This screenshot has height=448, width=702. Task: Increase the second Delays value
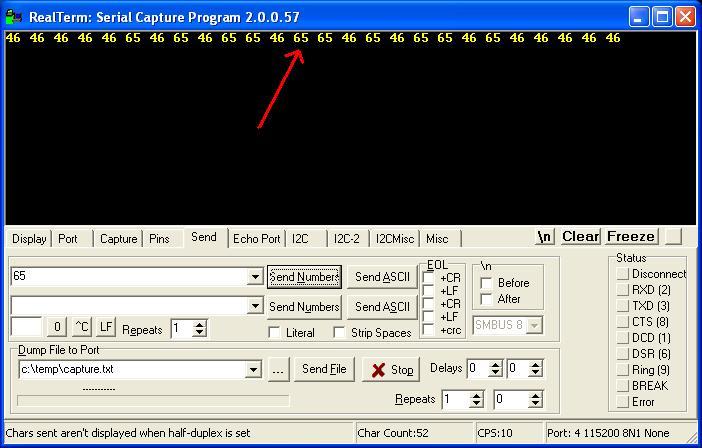[535, 365]
